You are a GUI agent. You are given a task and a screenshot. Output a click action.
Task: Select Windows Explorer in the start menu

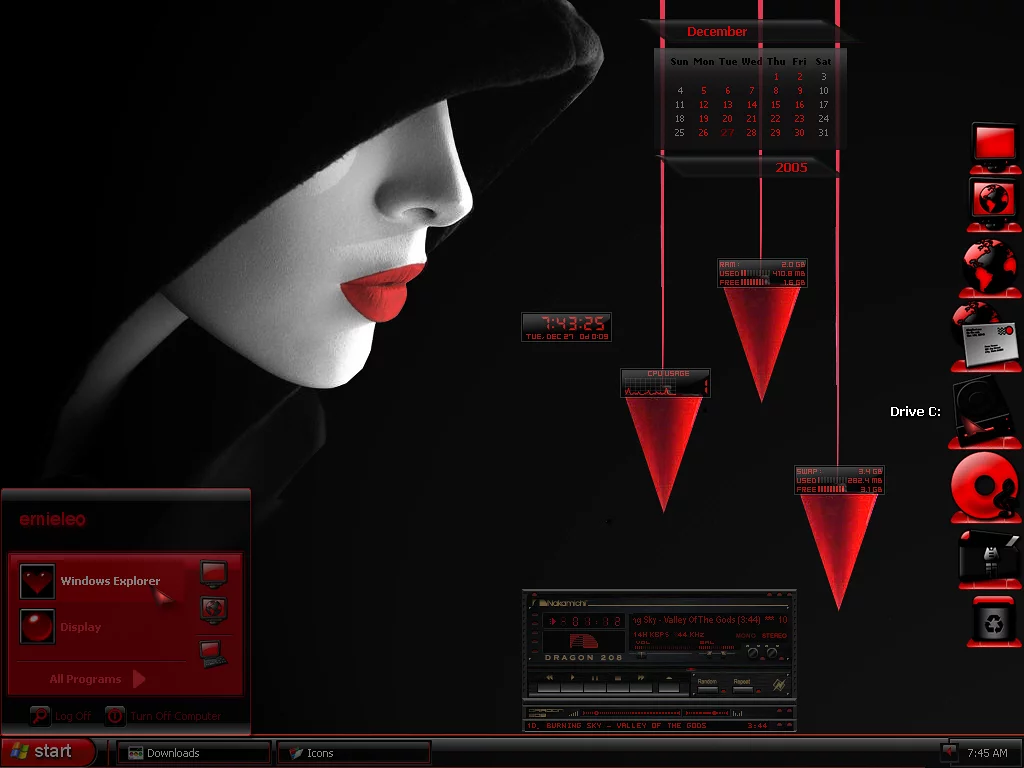click(110, 581)
